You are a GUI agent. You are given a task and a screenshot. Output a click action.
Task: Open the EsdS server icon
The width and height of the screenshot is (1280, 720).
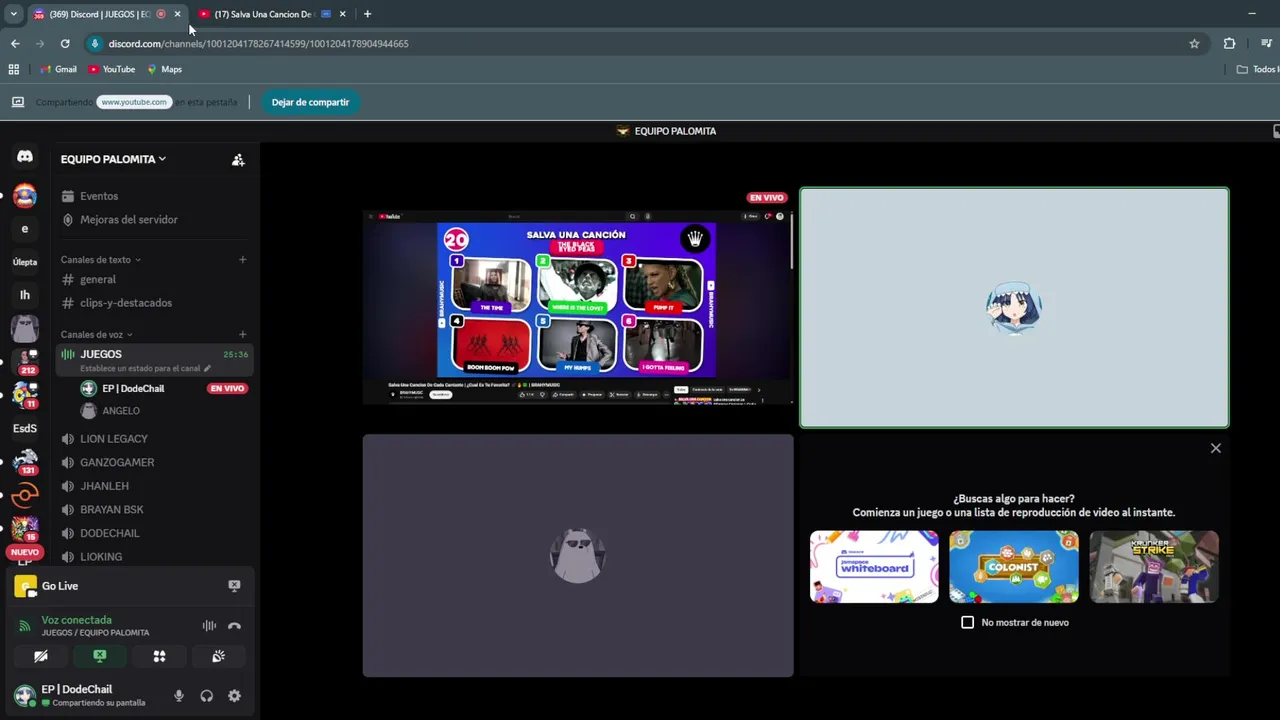(x=25, y=428)
